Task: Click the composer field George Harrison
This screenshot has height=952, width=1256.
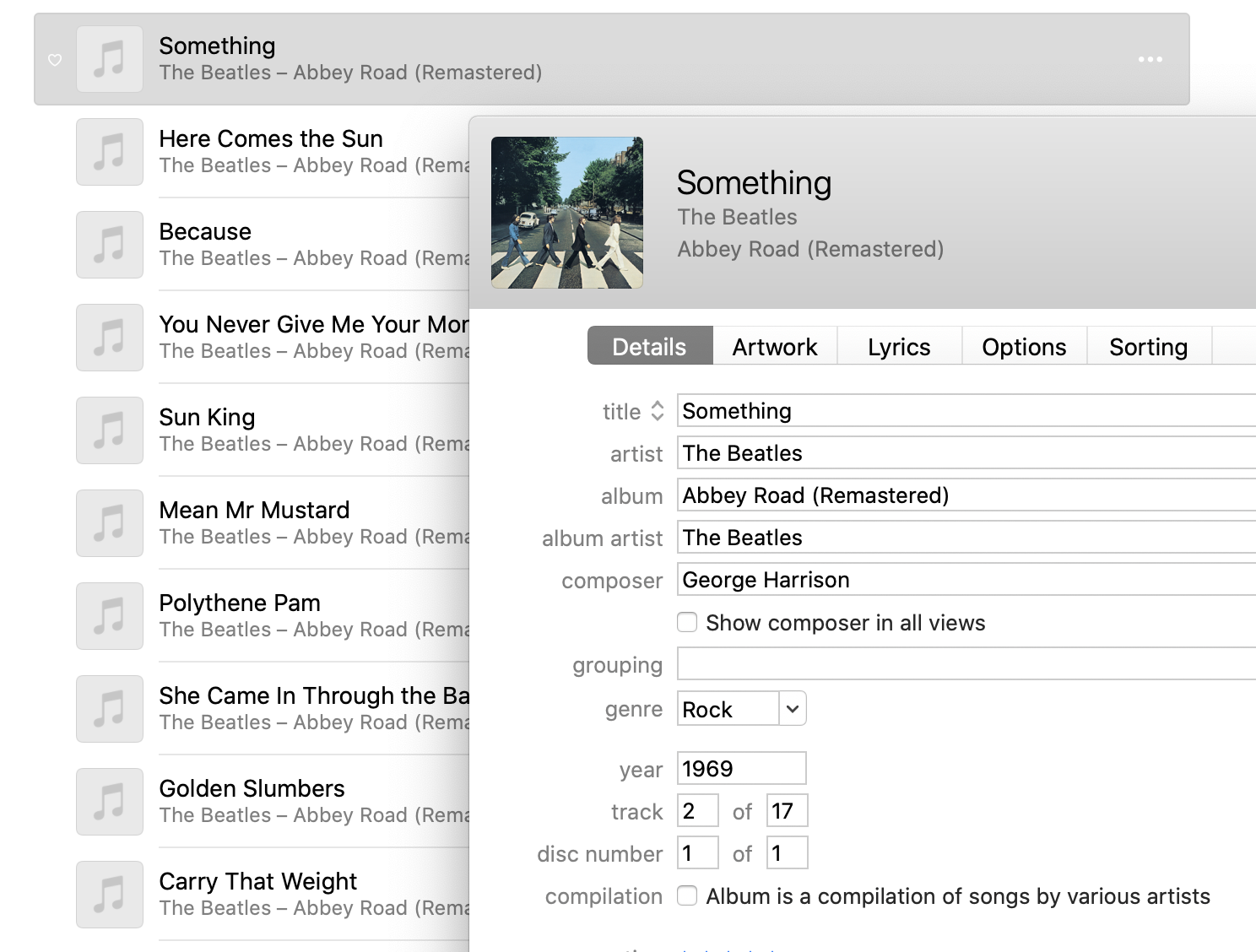Action: 966,580
